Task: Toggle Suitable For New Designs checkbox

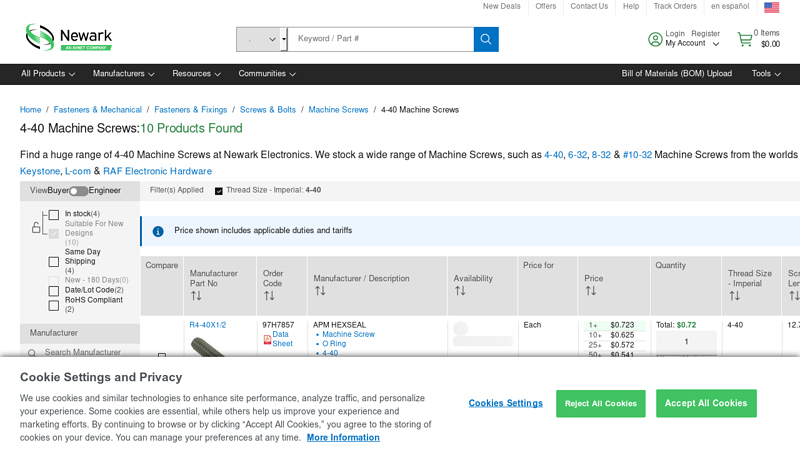Action: [x=54, y=234]
